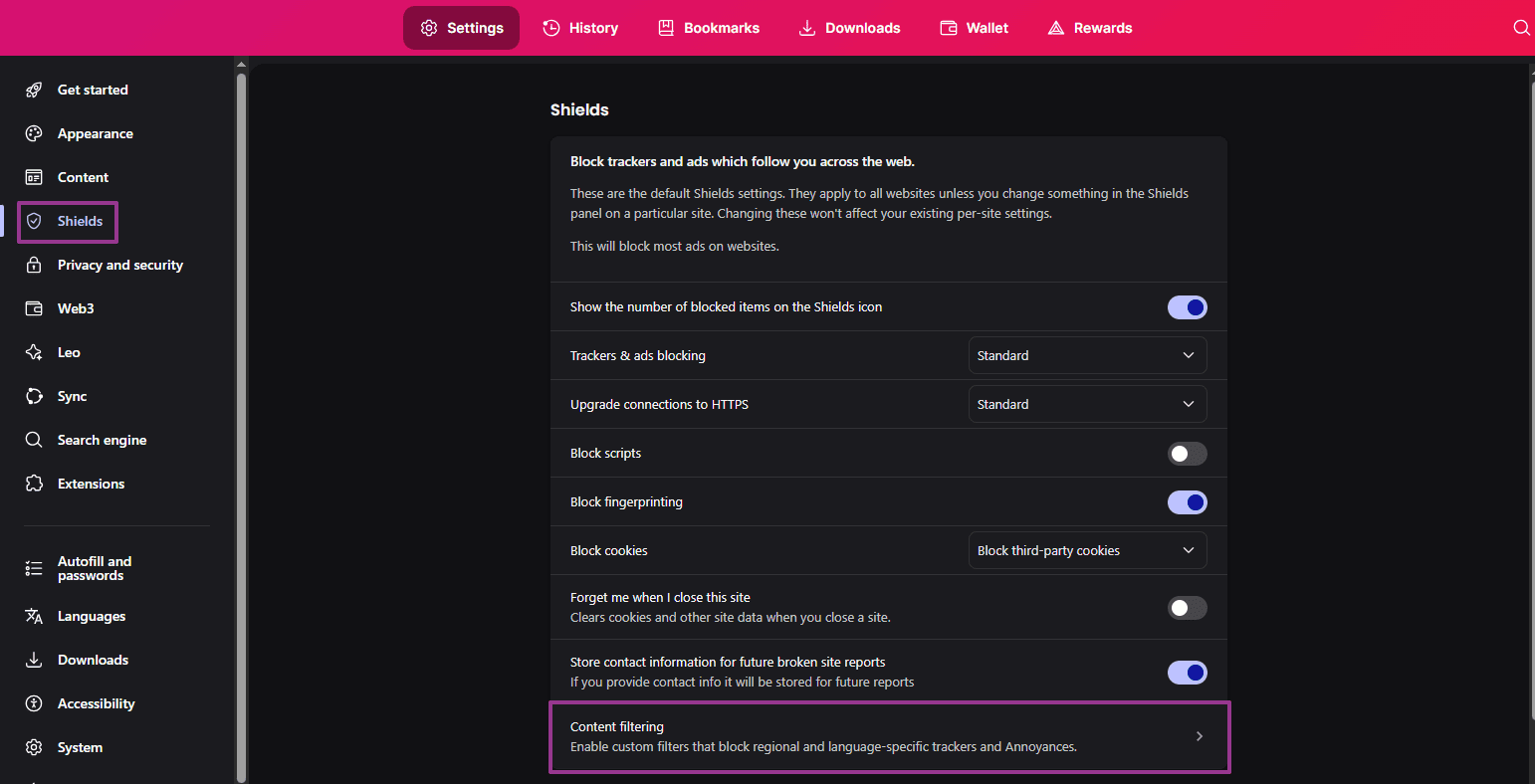1535x784 pixels.
Task: Turn off the Block fingerprinting toggle
Action: pos(1187,501)
